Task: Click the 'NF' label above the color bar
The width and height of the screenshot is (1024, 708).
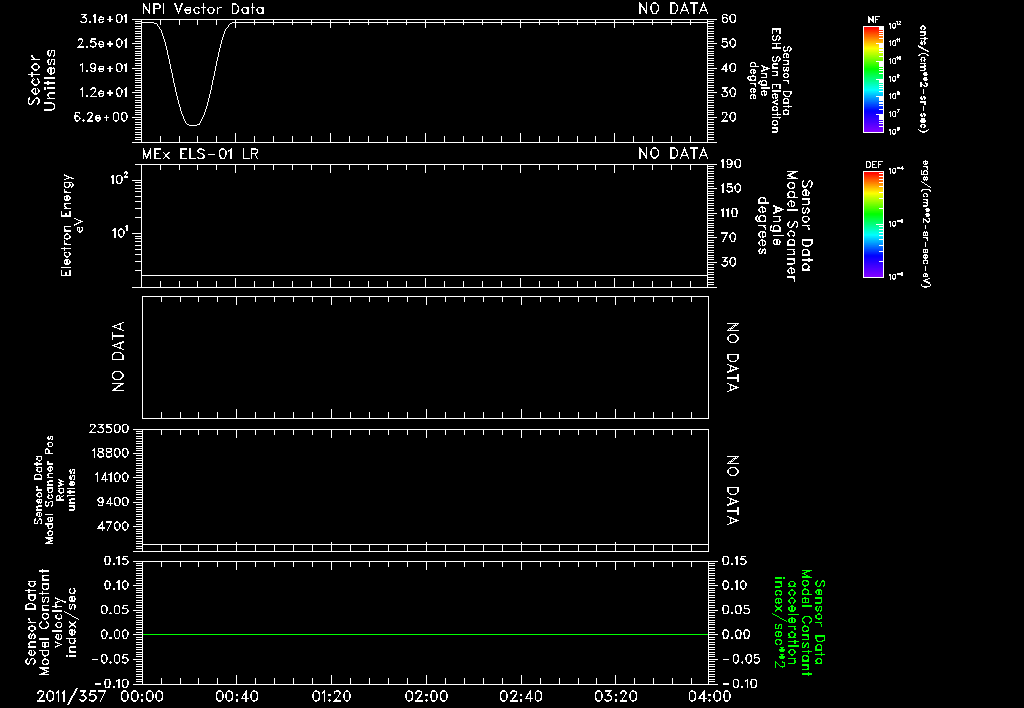Action: [x=873, y=20]
